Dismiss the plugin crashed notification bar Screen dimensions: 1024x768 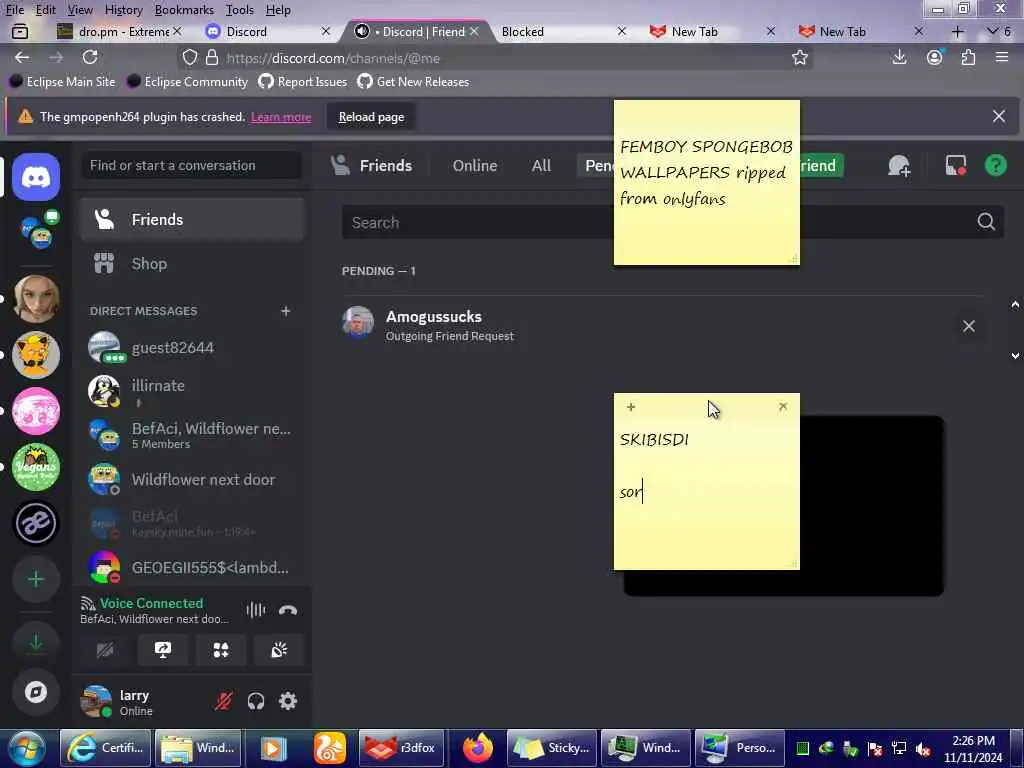(x=999, y=116)
